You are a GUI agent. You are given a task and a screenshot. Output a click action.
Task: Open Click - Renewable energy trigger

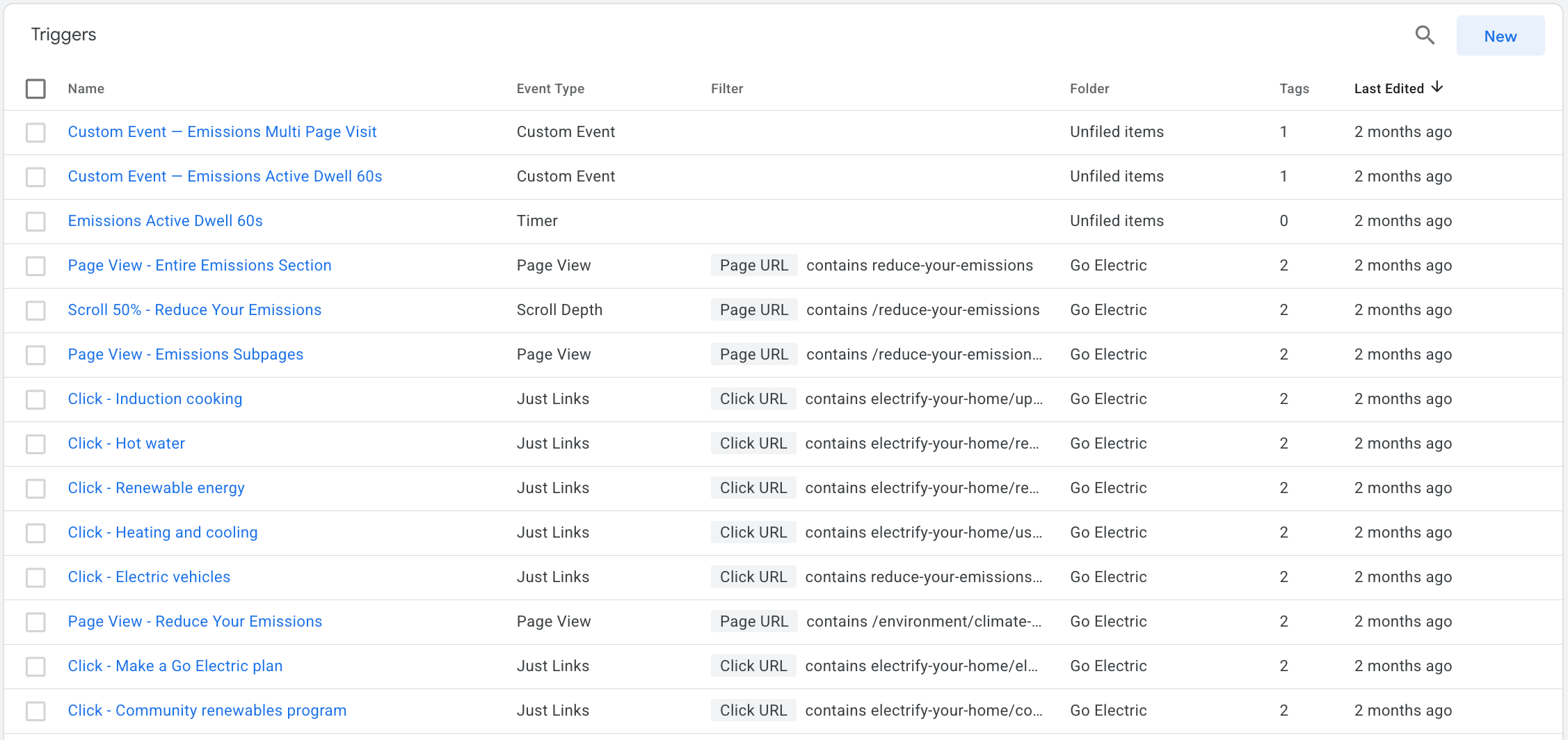[x=157, y=488]
